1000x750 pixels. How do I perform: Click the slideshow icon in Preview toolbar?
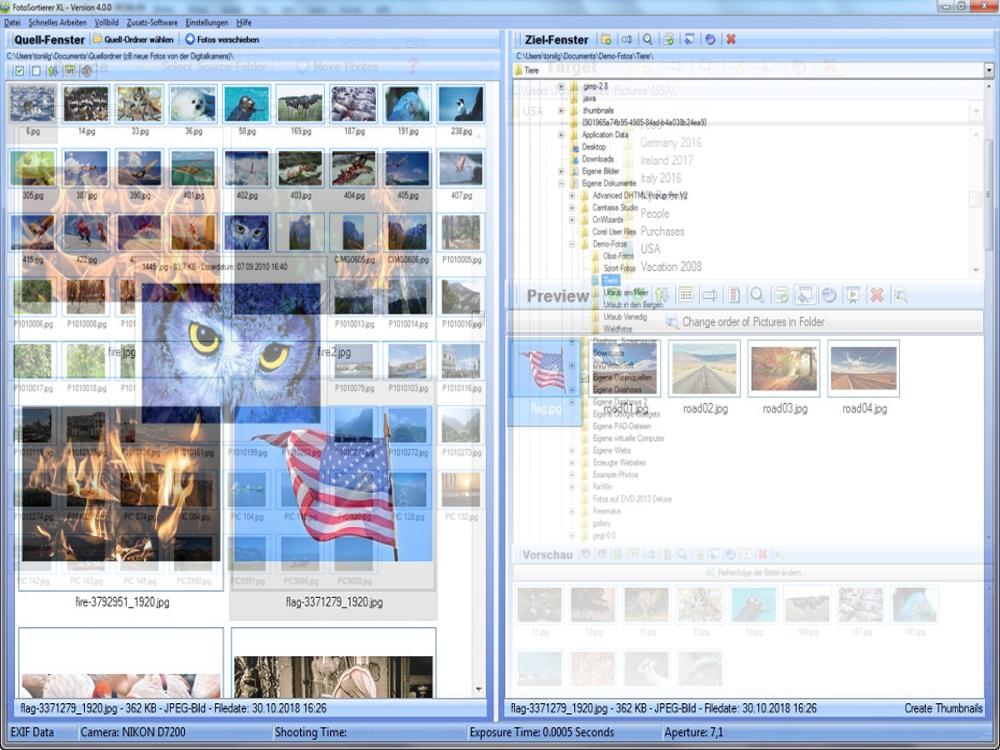click(x=852, y=295)
